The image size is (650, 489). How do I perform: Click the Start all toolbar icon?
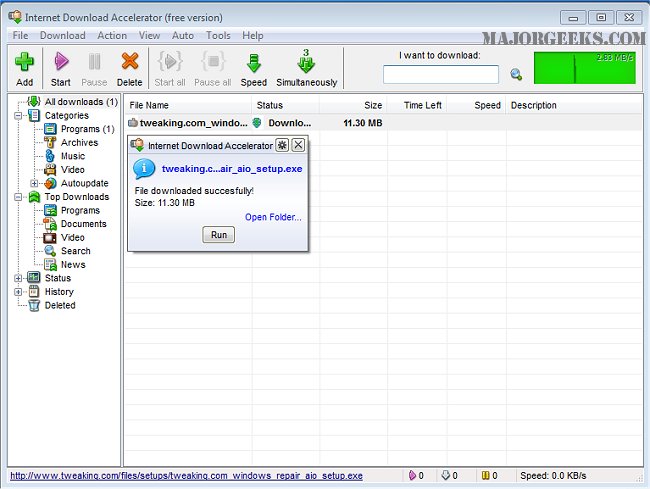pos(170,61)
